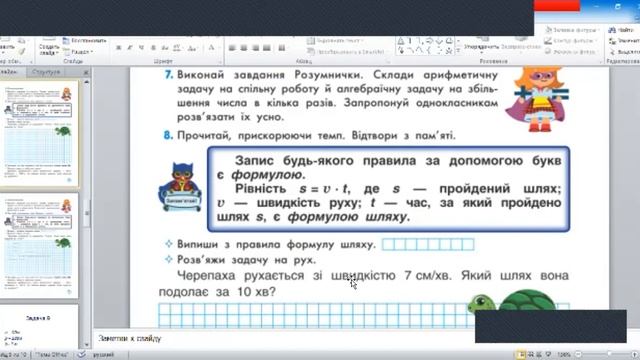Image resolution: width=640 pixels, height=360 pixels.
Task: Select the down arrow shape in gallery
Action: (439, 41)
